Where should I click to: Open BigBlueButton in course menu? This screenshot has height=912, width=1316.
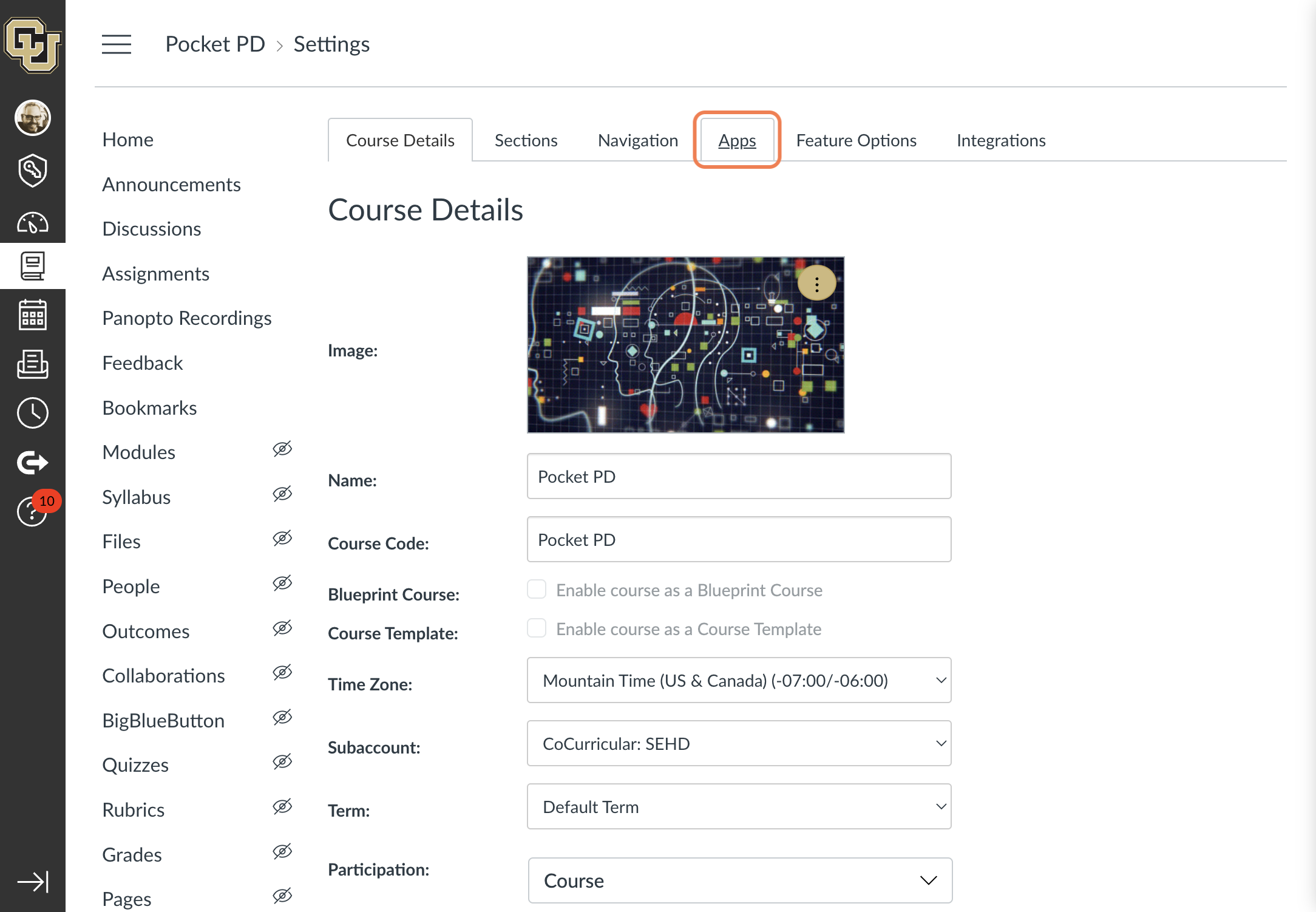pos(163,721)
